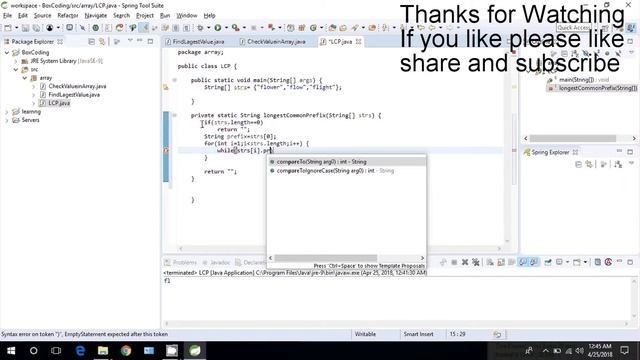Remove All Terminated Launches console icon
This screenshot has height=360, width=640.
(476, 262)
